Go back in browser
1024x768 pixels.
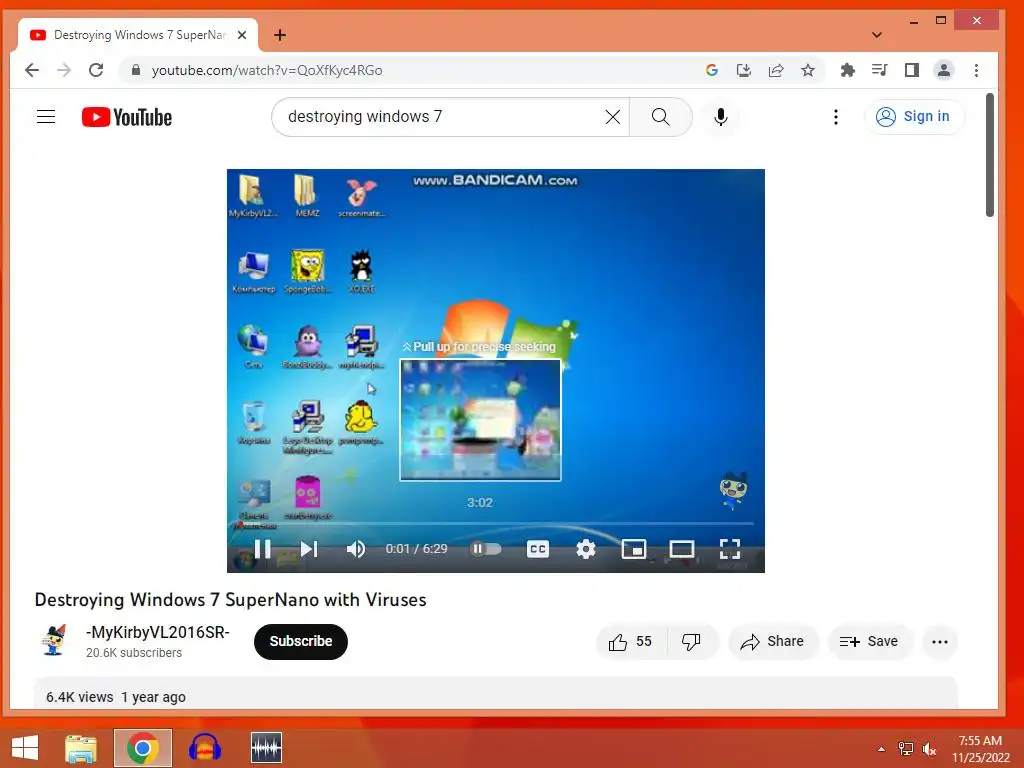click(x=31, y=70)
